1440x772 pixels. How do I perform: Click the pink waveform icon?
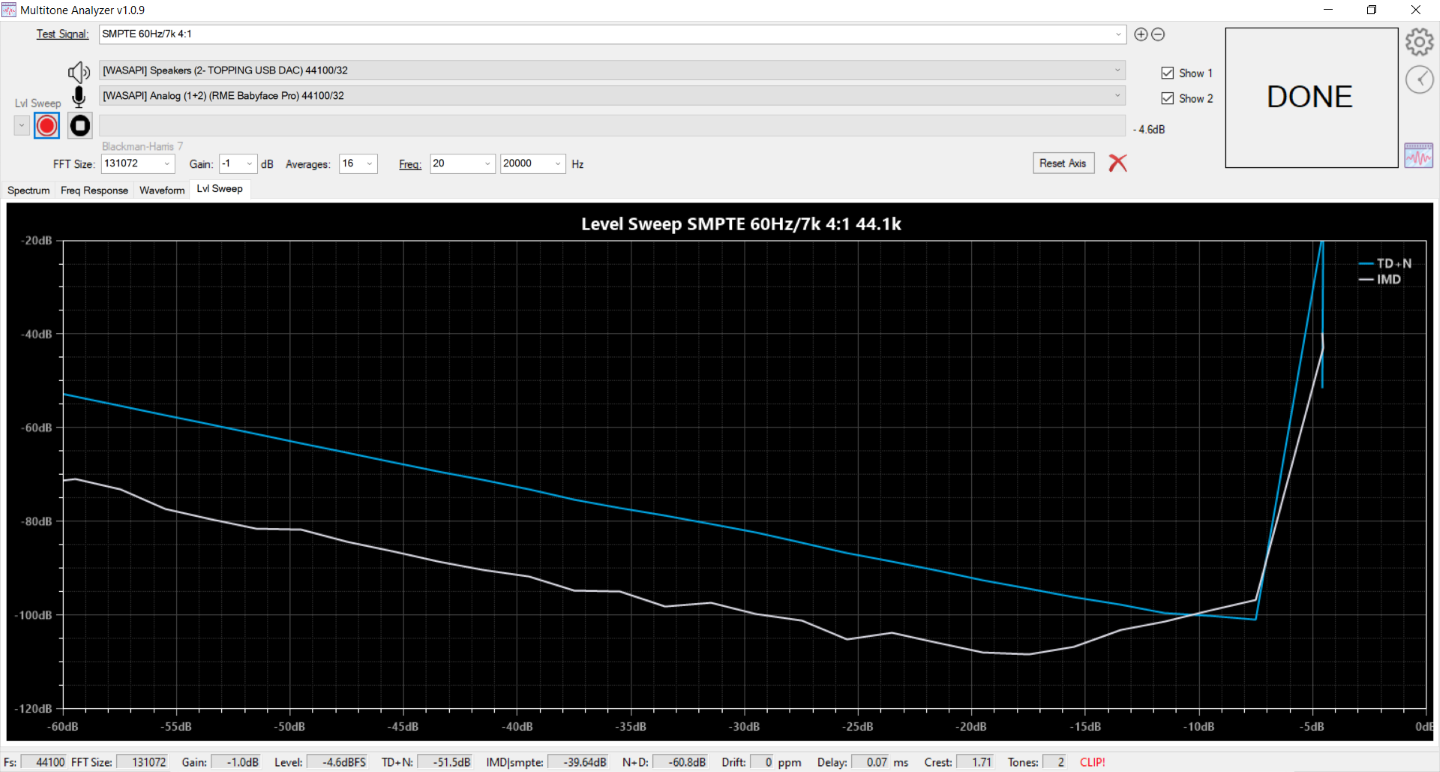1419,155
